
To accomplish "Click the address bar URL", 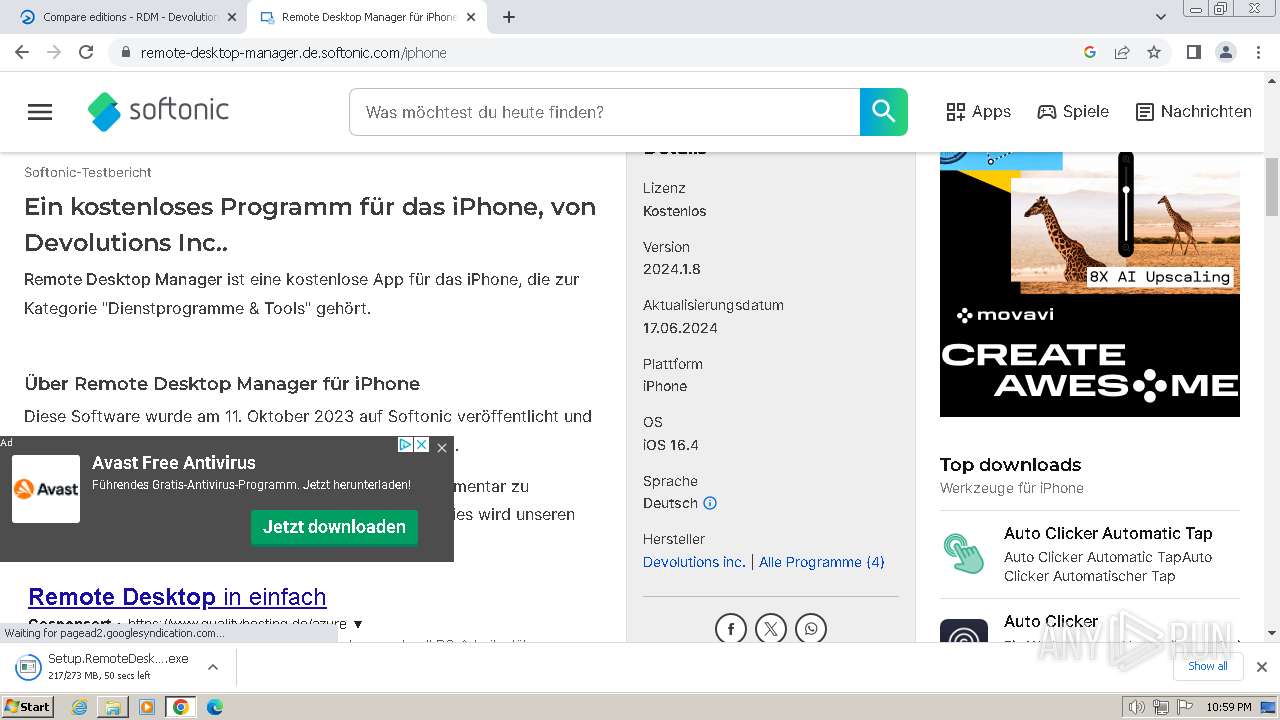I will click(294, 53).
